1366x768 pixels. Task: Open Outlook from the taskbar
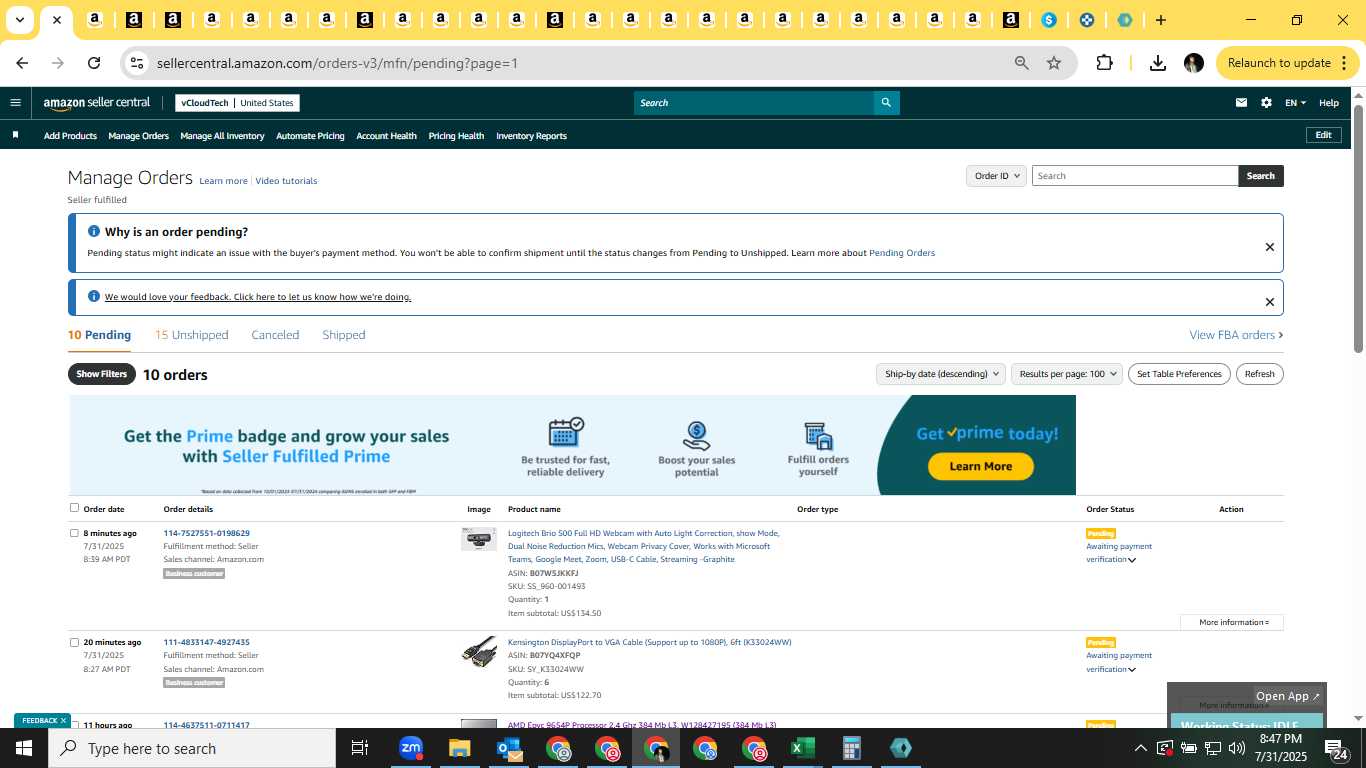coord(509,748)
